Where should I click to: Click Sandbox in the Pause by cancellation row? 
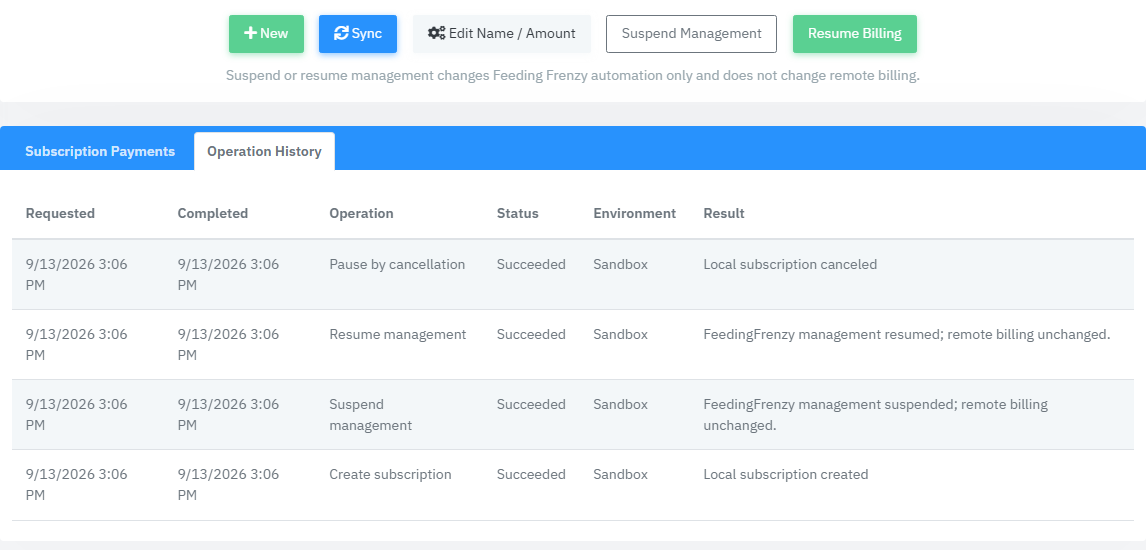click(x=621, y=264)
